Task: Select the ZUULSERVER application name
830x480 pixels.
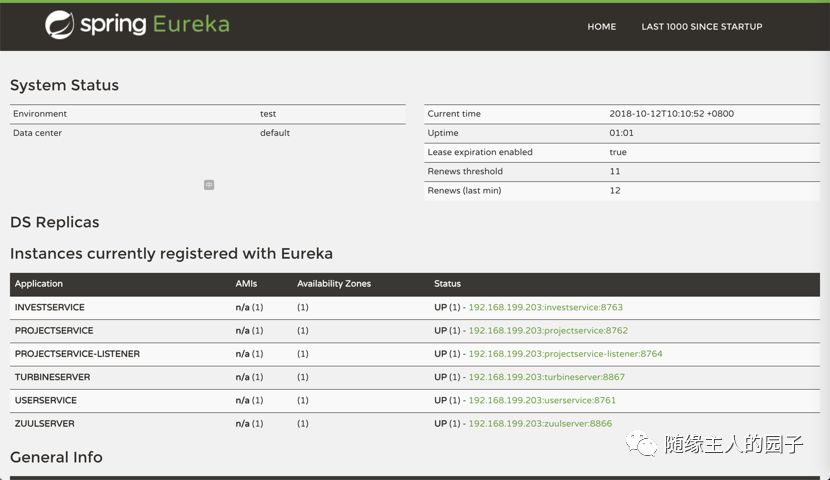Action: pos(44,423)
